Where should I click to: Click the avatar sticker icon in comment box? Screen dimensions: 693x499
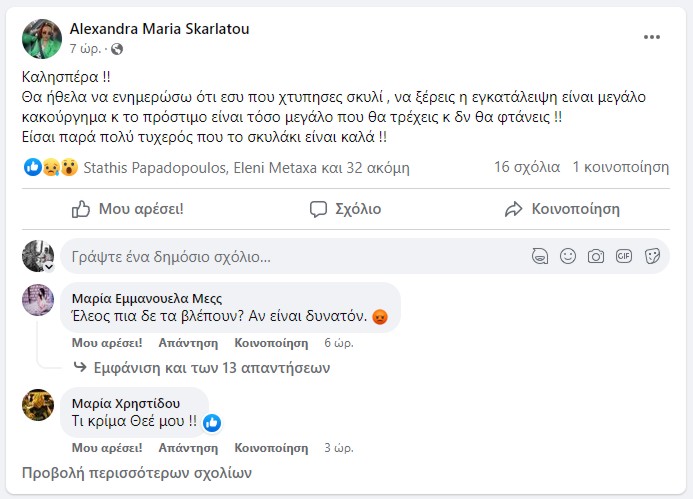click(x=540, y=256)
